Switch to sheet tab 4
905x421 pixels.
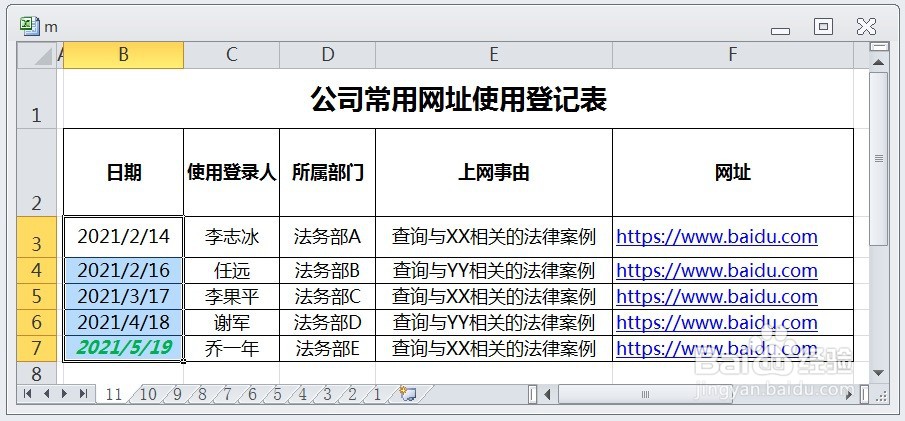pos(302,394)
